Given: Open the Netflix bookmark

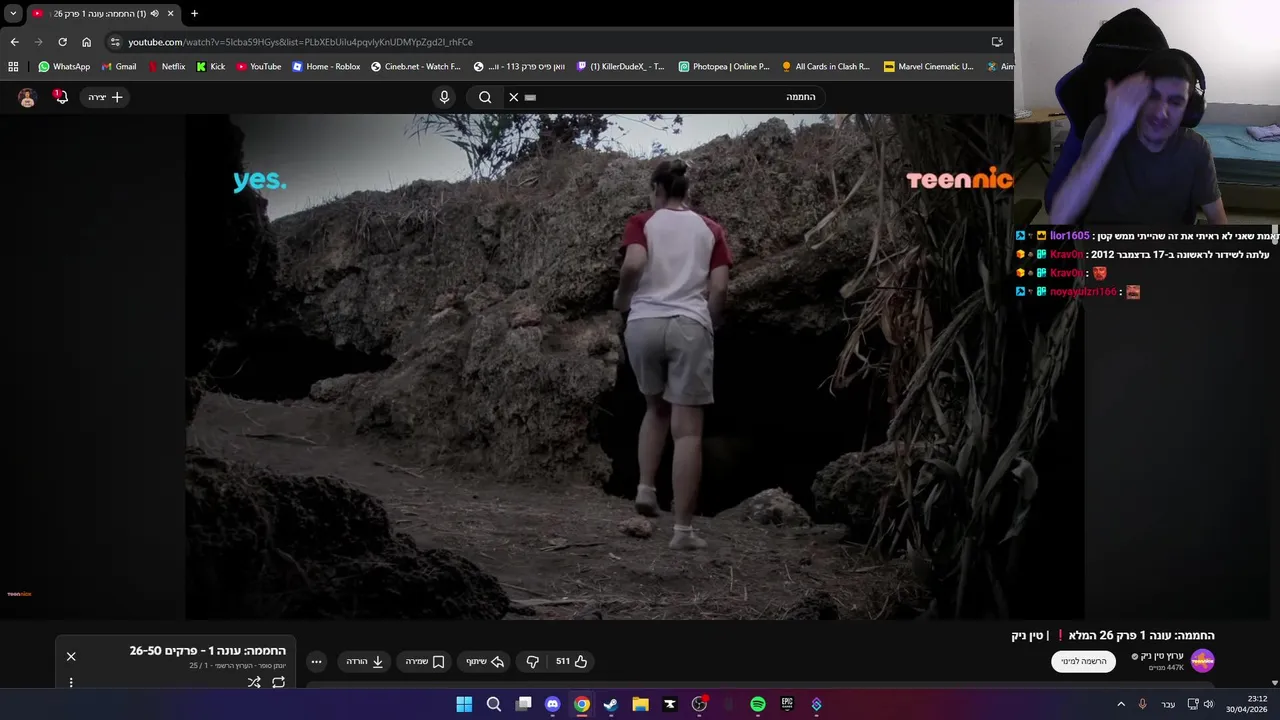Looking at the screenshot, I should [x=166, y=67].
